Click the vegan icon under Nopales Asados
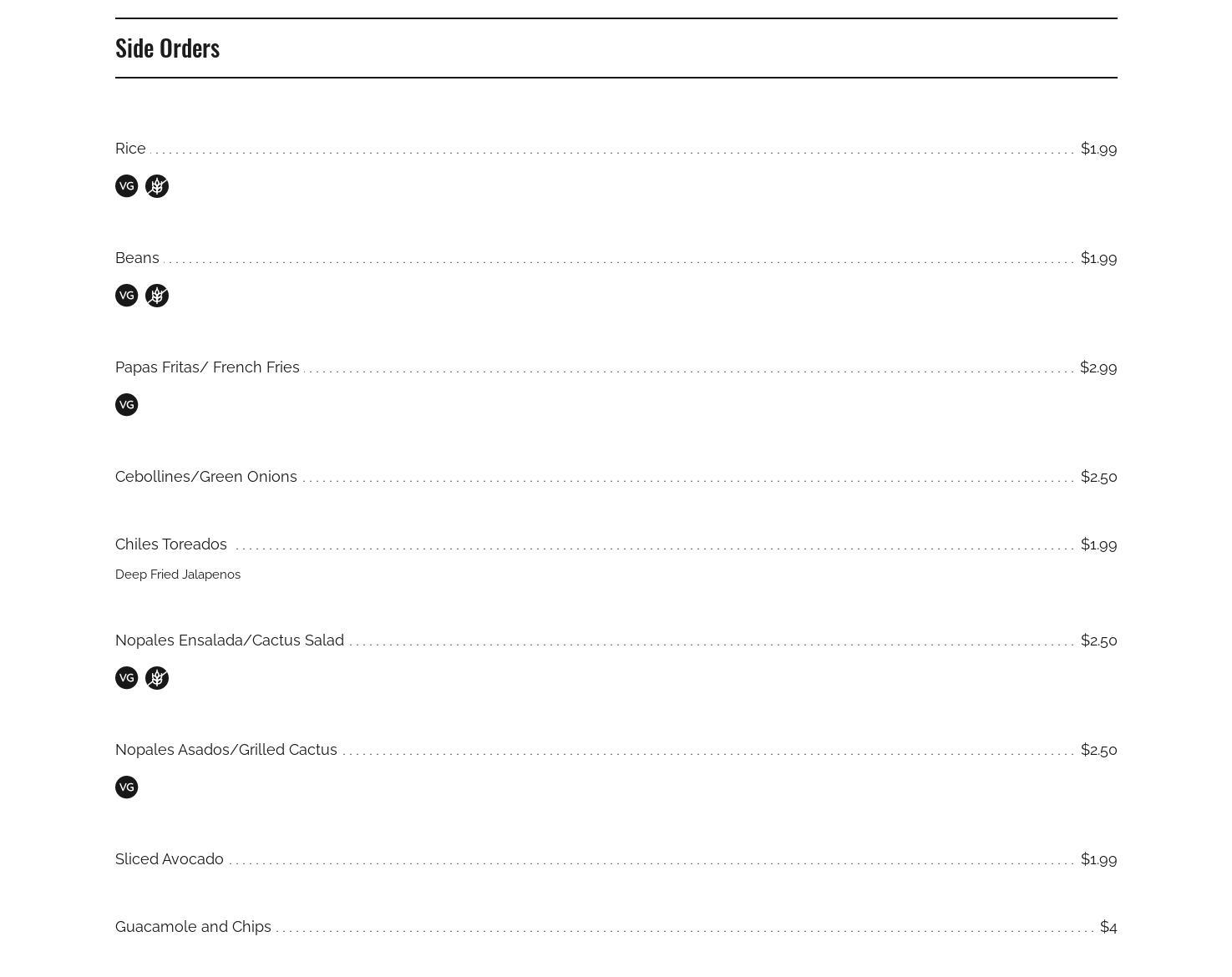Viewport: 1232px width, 977px height. 126,787
